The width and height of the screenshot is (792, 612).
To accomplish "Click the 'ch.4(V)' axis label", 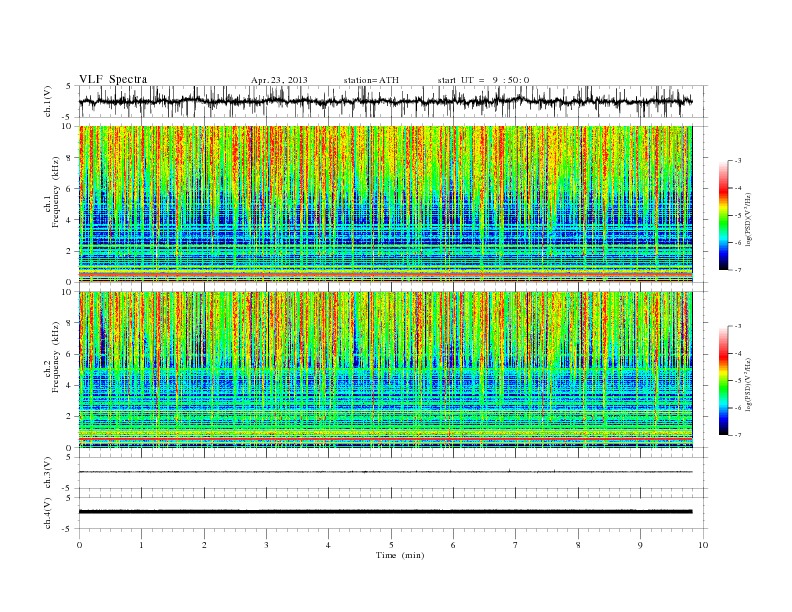I will coord(48,513).
